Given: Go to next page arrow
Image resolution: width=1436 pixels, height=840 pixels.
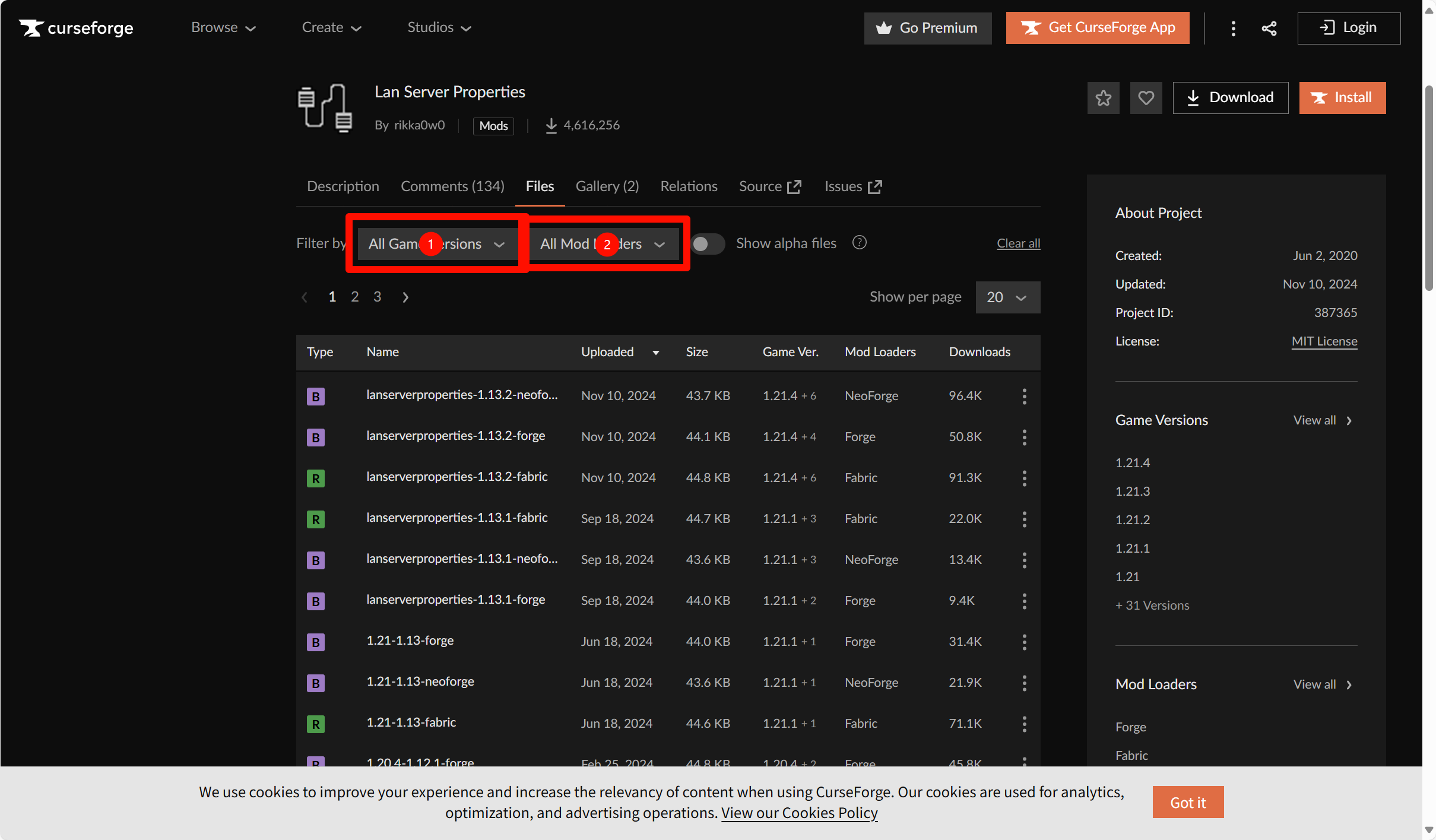Looking at the screenshot, I should tap(405, 297).
